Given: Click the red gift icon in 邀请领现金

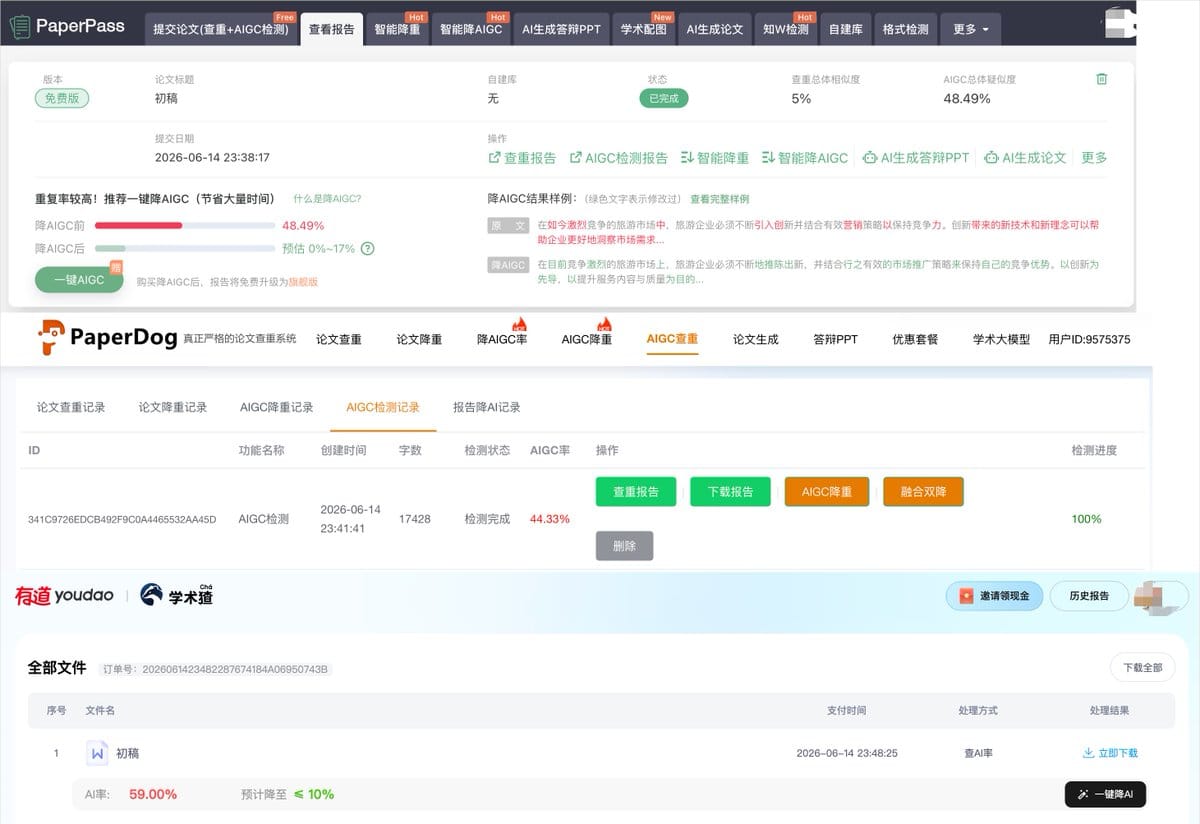Looking at the screenshot, I should pos(966,596).
